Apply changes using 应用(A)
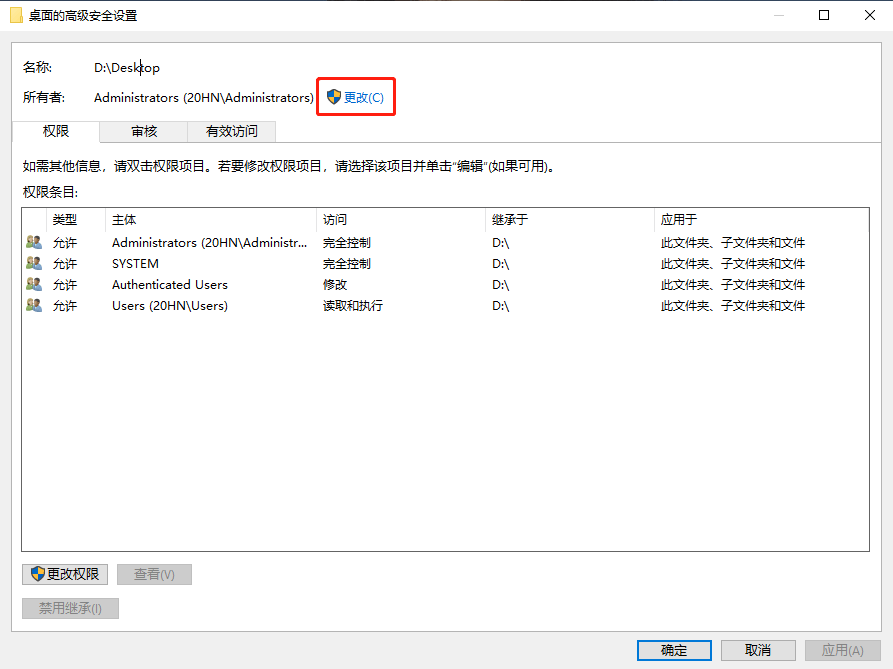Screen dimensions: 893x669 [842, 649]
